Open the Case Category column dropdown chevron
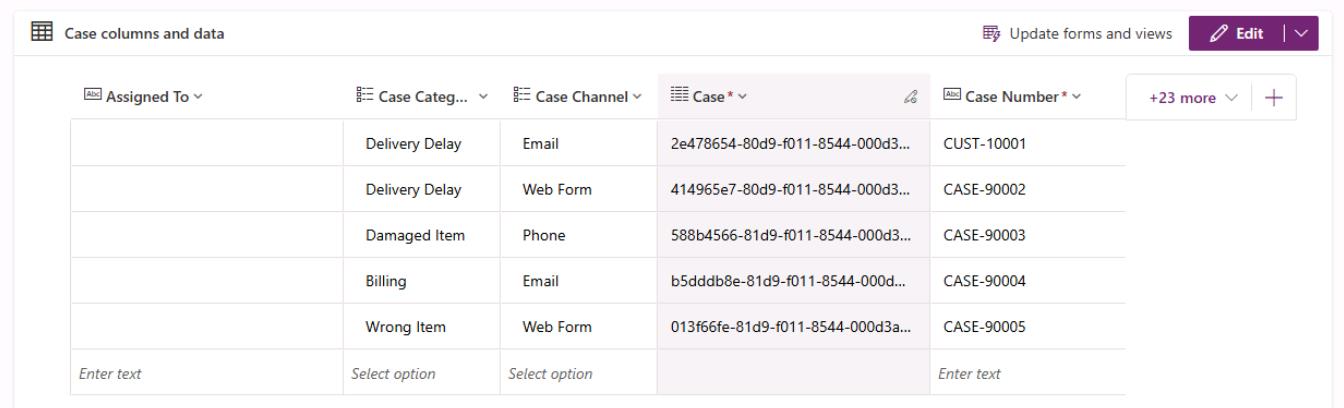Screen dimensions: 1344x408 [x=484, y=96]
